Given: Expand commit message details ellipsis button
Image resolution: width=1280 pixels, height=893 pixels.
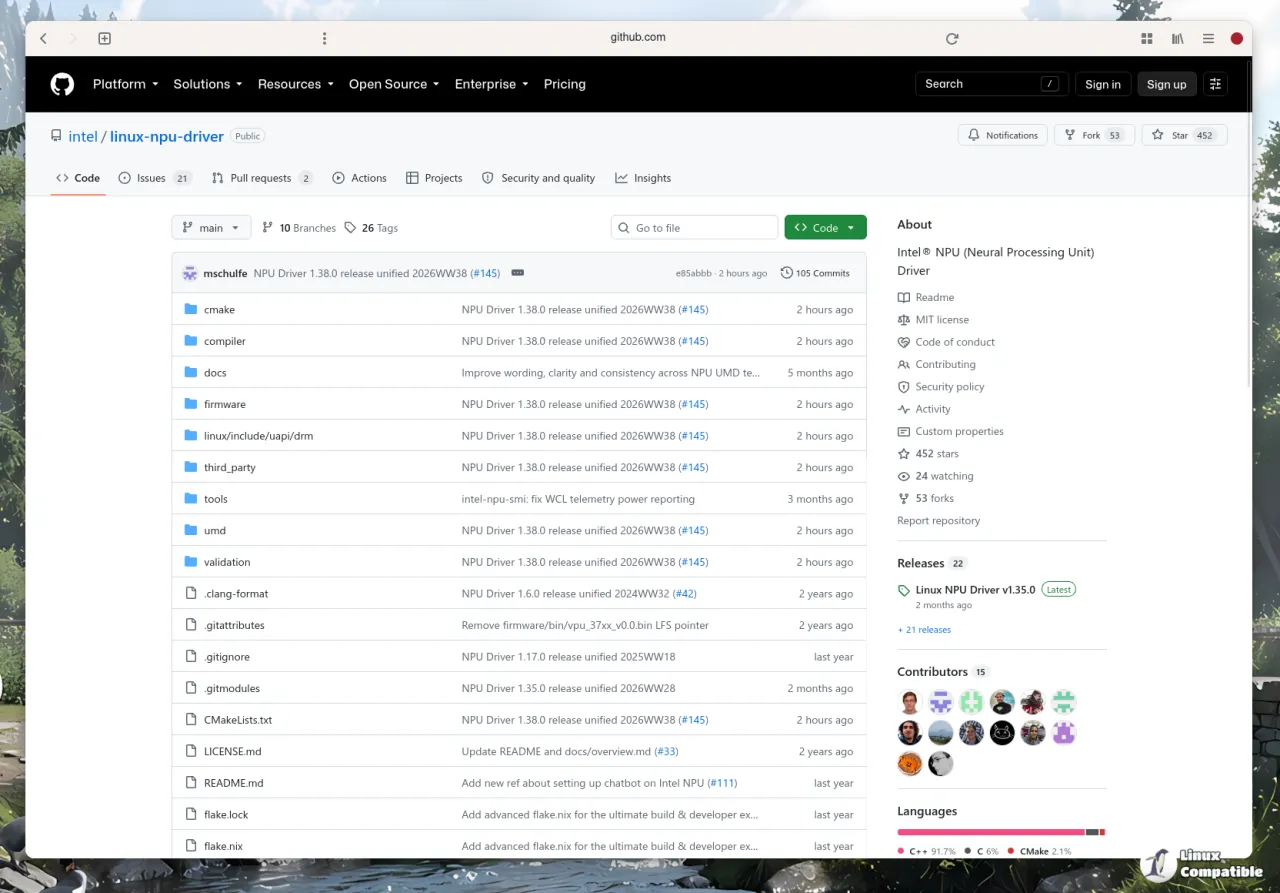Looking at the screenshot, I should coord(518,273).
